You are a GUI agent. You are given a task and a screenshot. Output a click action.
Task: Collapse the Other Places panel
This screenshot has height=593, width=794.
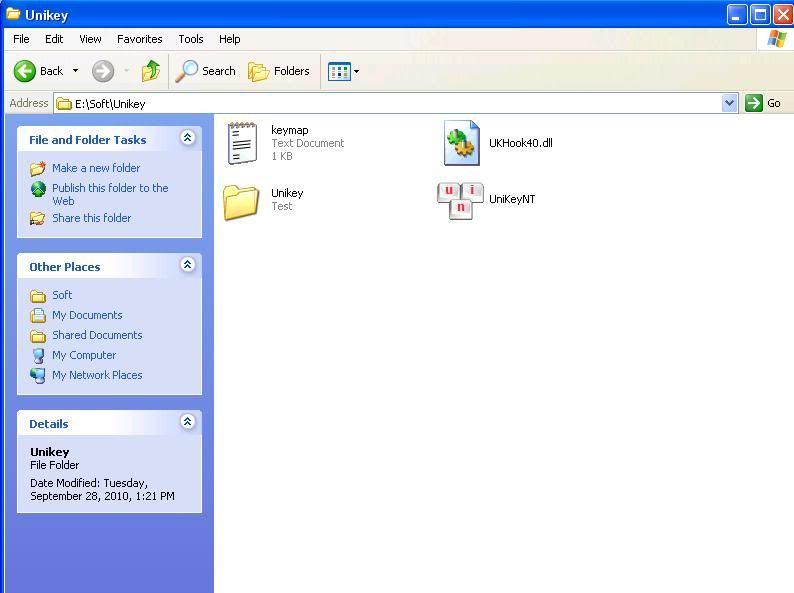187,265
